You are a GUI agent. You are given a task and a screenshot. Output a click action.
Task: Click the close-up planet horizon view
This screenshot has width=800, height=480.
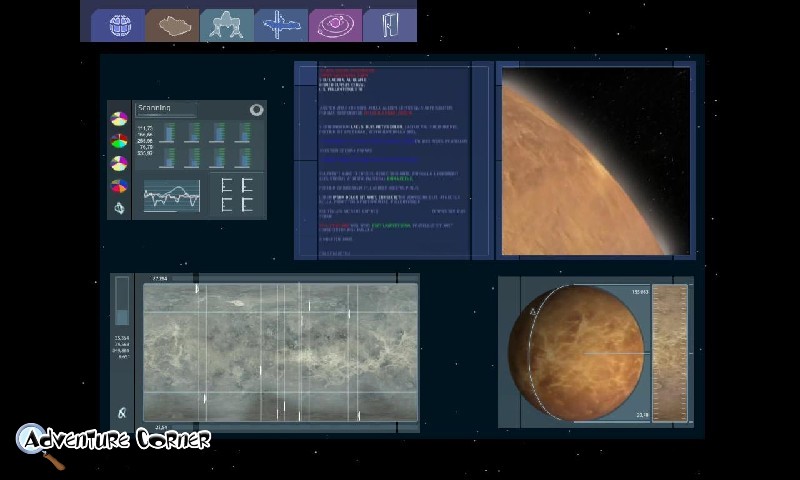pos(595,161)
